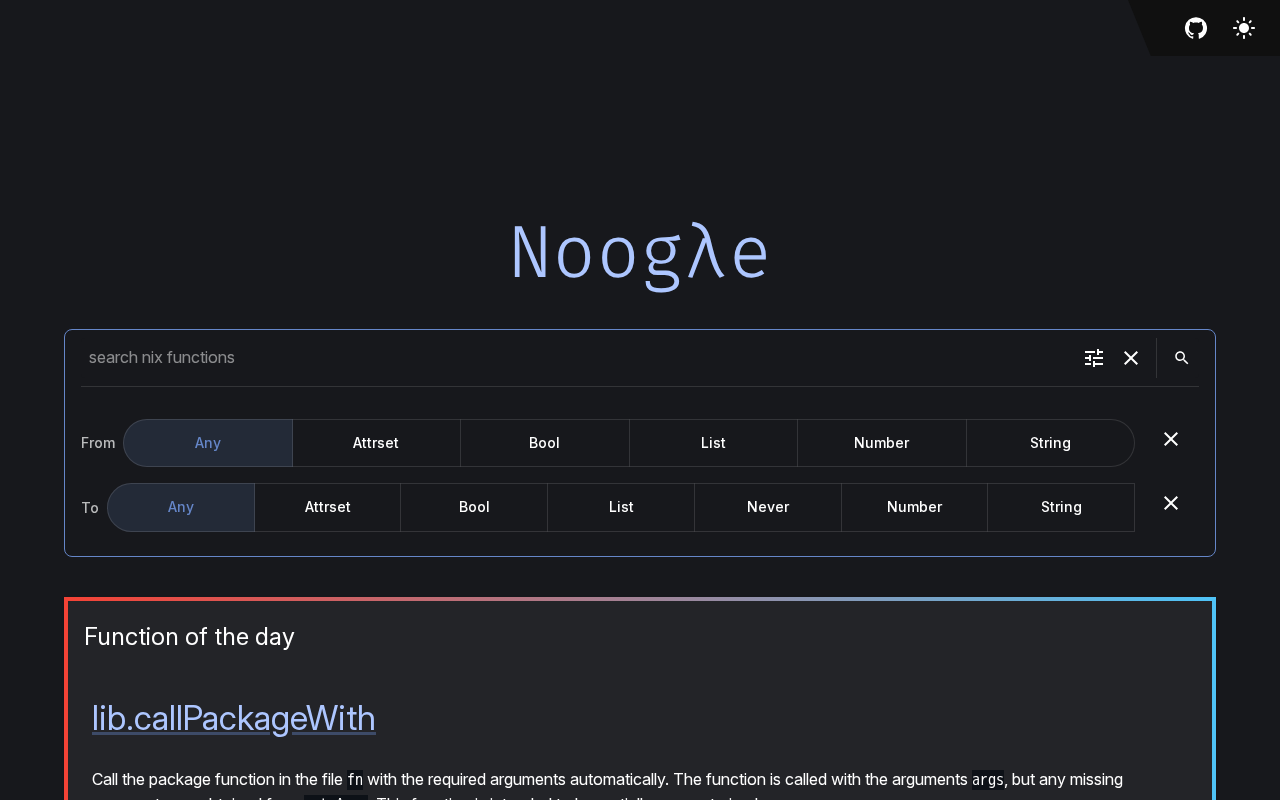Select Any in the To filter

[181, 507]
